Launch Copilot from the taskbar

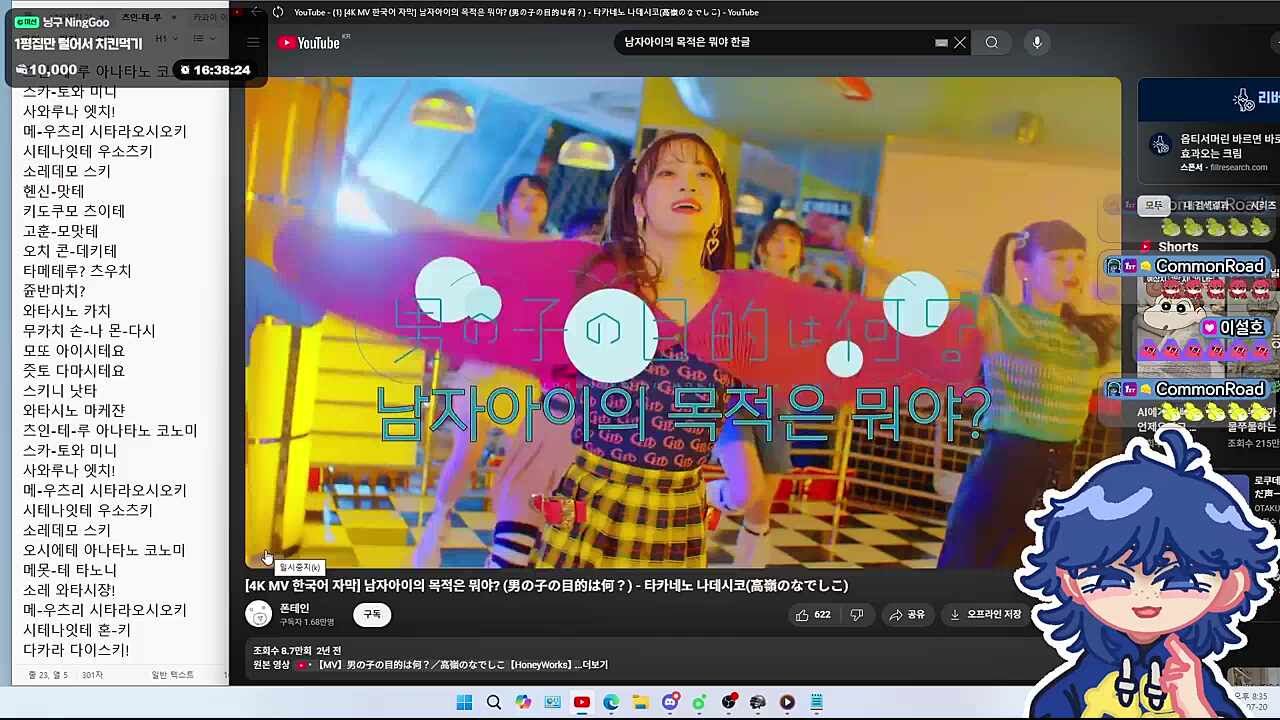coord(523,702)
